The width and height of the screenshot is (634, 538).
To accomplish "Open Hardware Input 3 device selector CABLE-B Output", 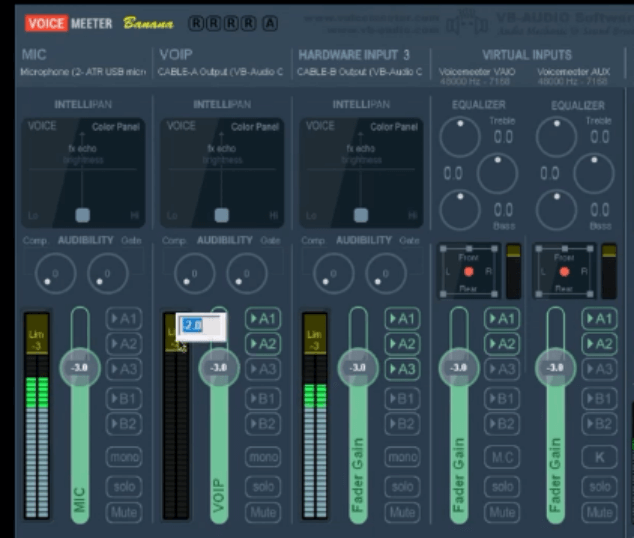I will [x=359, y=72].
